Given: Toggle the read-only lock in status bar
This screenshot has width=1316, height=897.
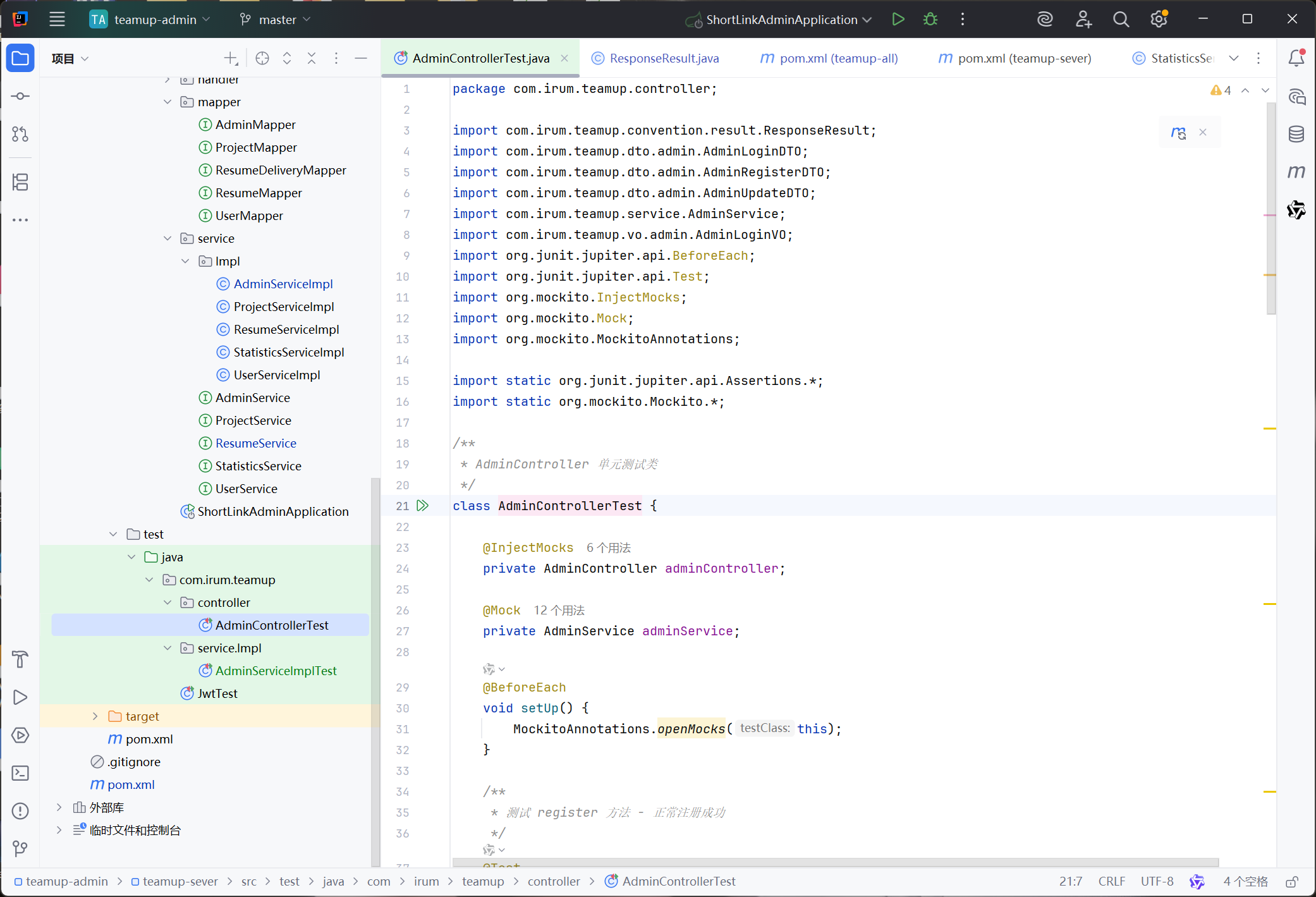Looking at the screenshot, I should (x=1292, y=882).
